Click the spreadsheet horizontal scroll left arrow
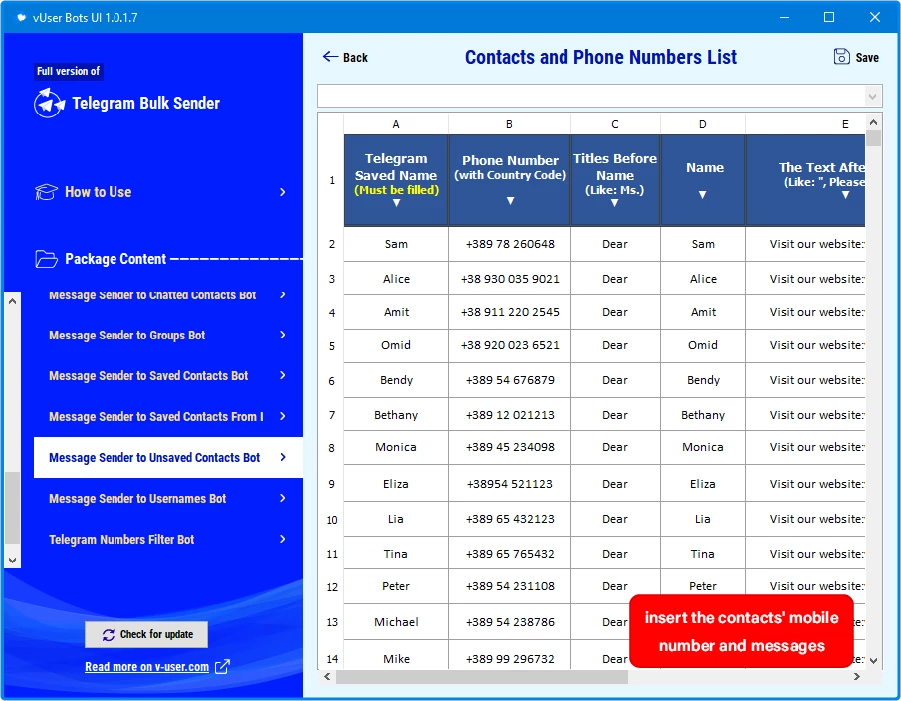Screen dimensions: 901x701 click(x=327, y=676)
